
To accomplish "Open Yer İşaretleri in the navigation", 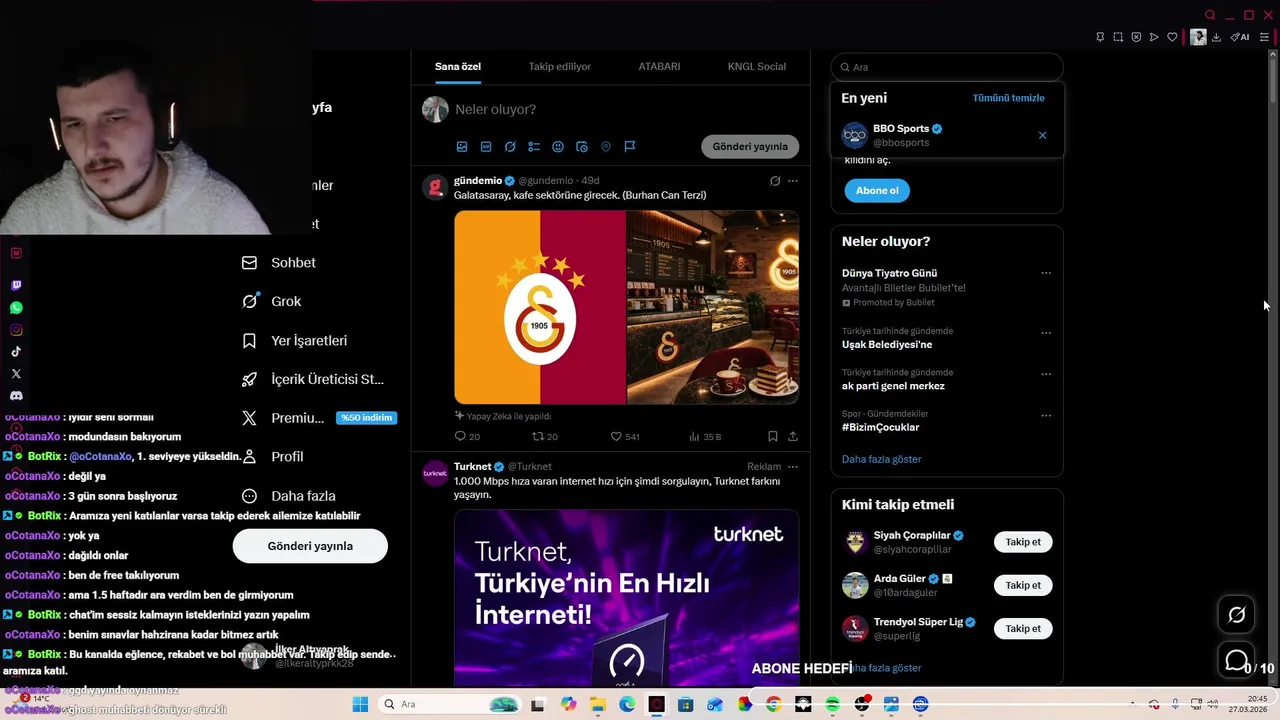I will (x=295, y=341).
